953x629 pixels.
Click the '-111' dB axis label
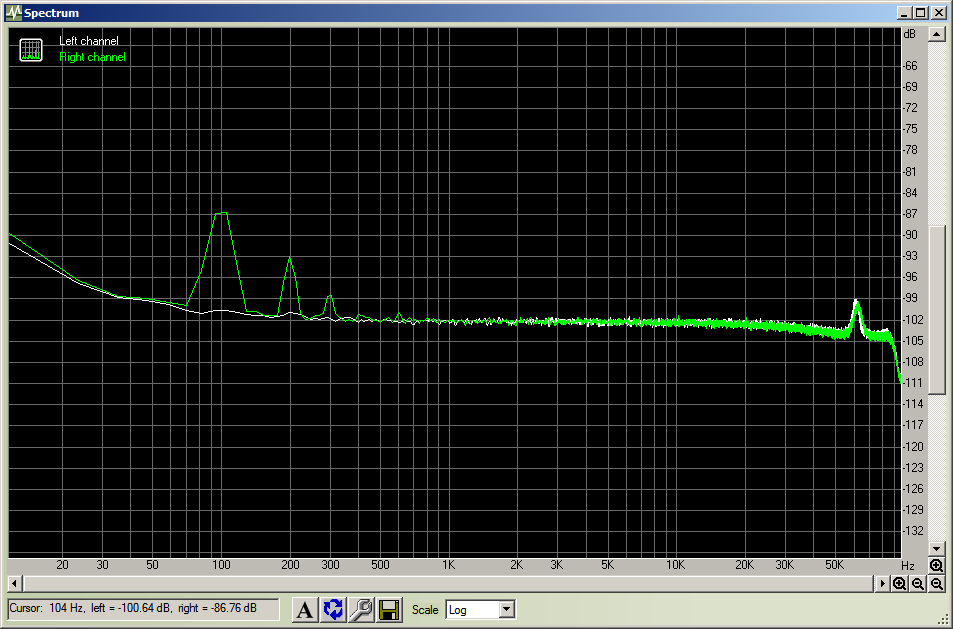(912, 383)
